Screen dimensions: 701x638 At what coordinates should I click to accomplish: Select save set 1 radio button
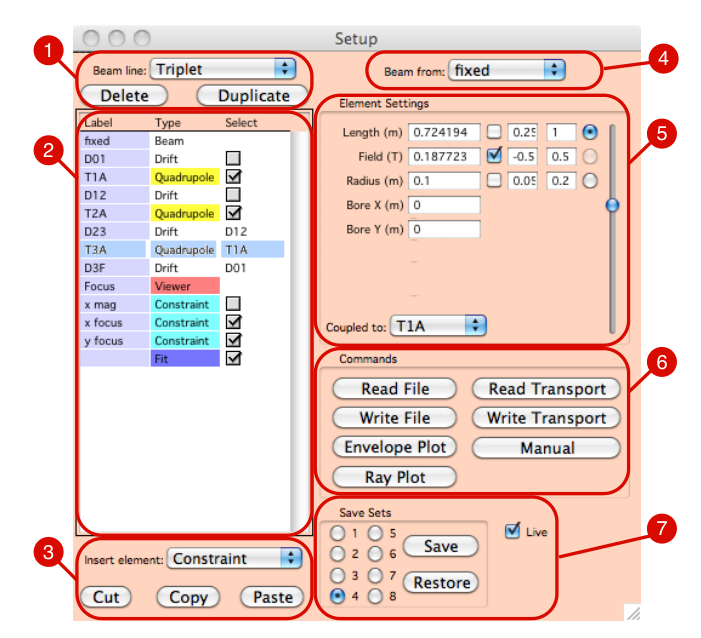pyautogui.click(x=338, y=533)
